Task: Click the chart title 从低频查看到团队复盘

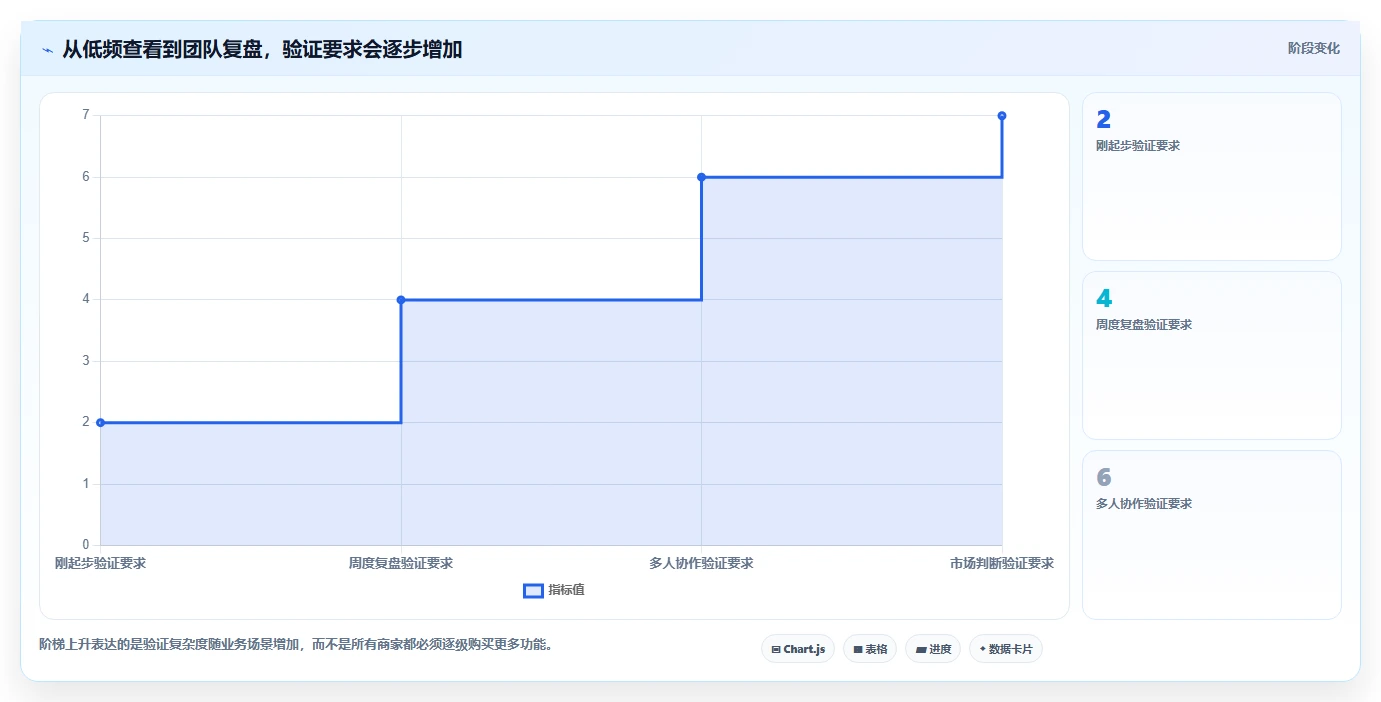Action: [262, 49]
